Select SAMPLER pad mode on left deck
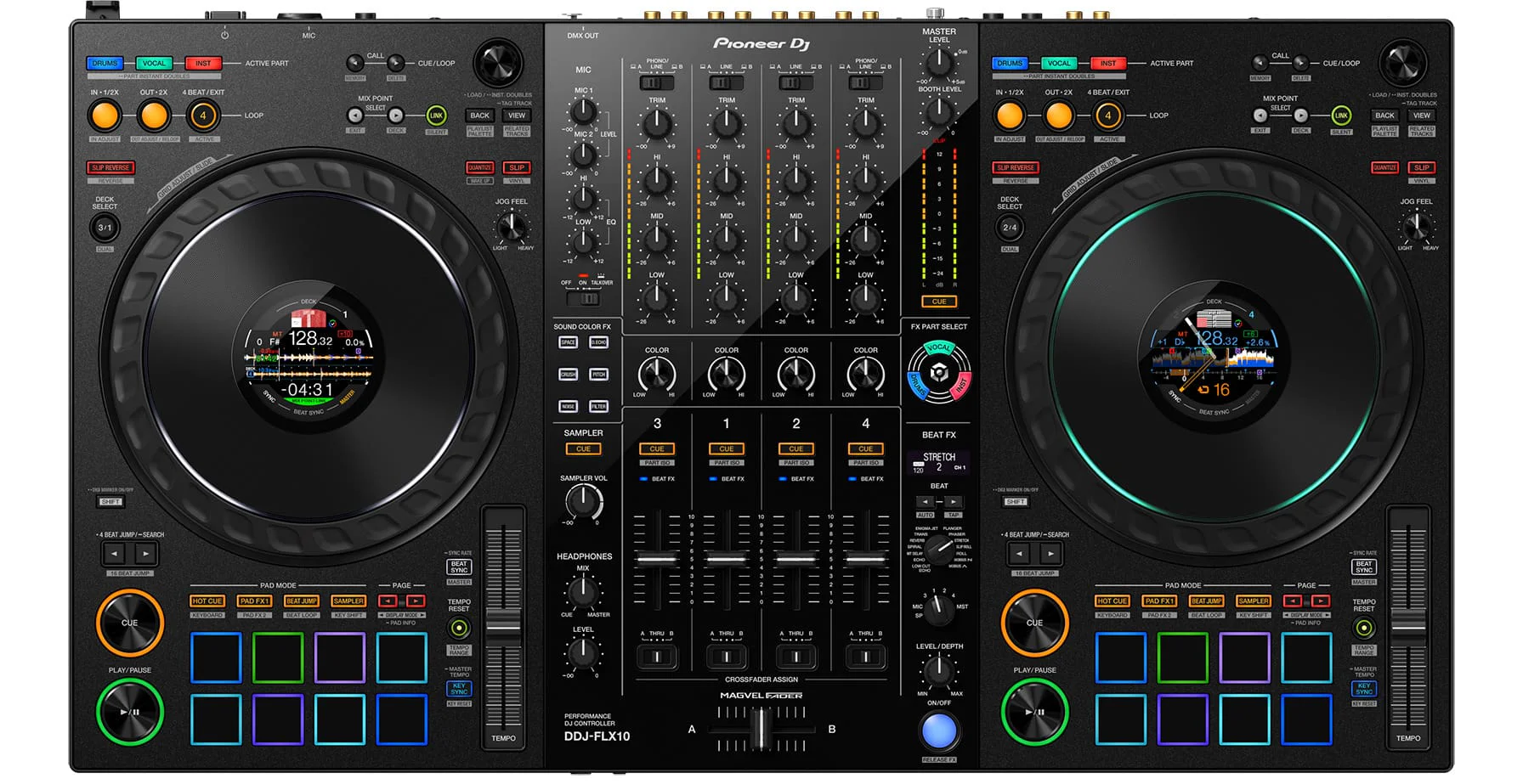1523x784 pixels. pos(348,601)
